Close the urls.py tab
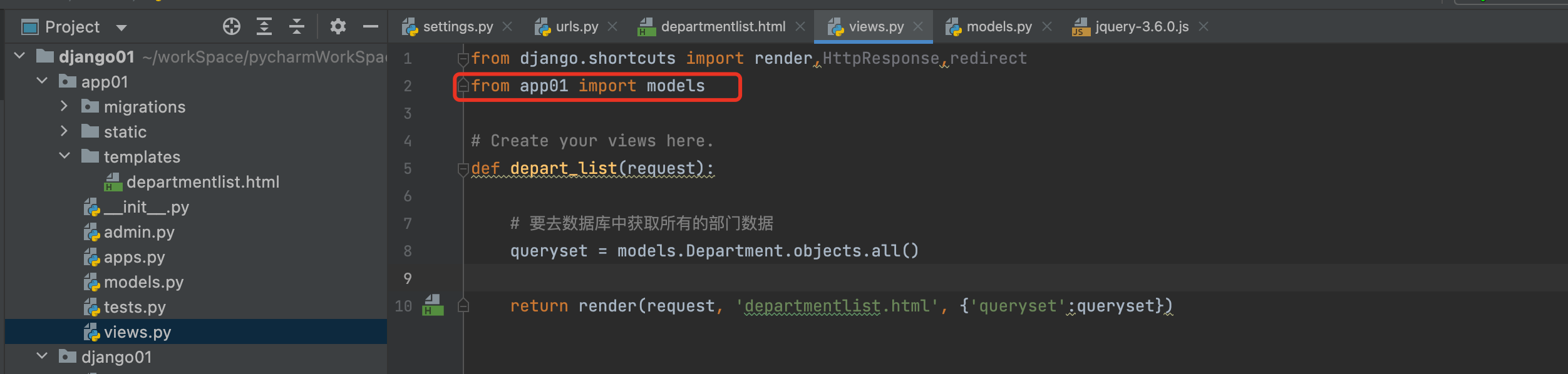Image resolution: width=1568 pixels, height=374 pixels. pyautogui.click(x=612, y=27)
